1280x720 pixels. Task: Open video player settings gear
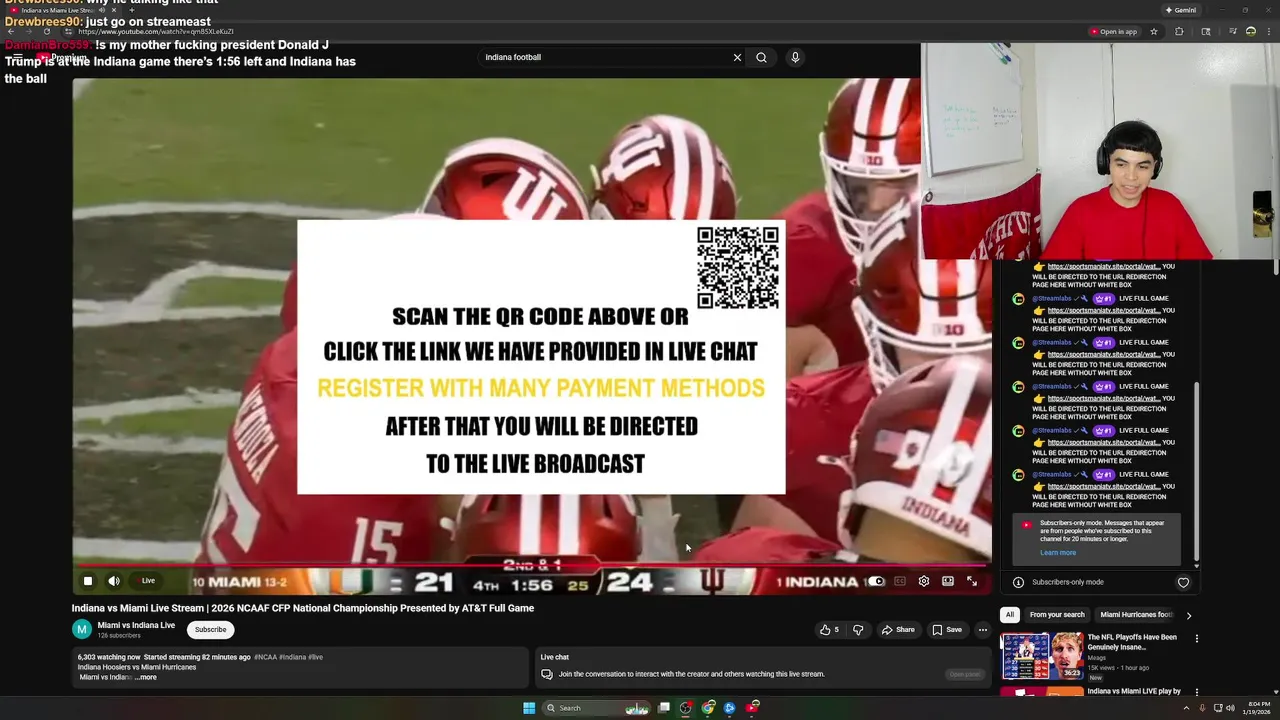click(924, 581)
